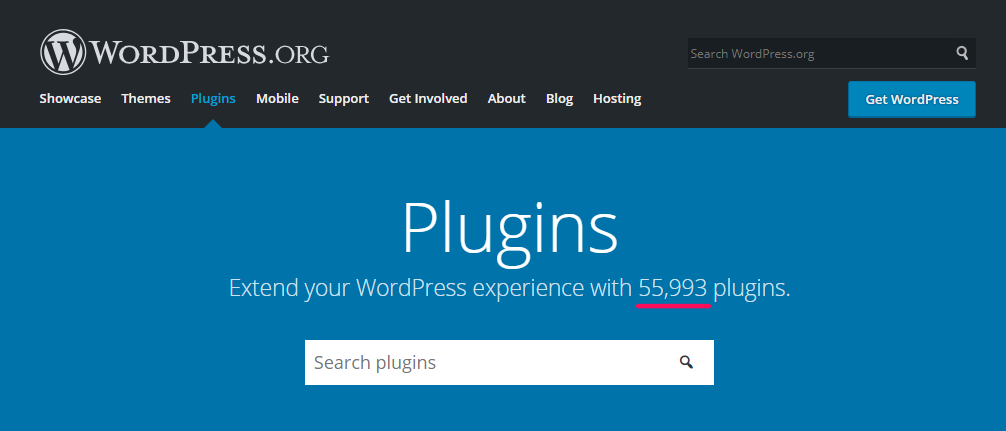Open the Blog link
Image resolution: width=1006 pixels, height=431 pixels.
coord(559,99)
